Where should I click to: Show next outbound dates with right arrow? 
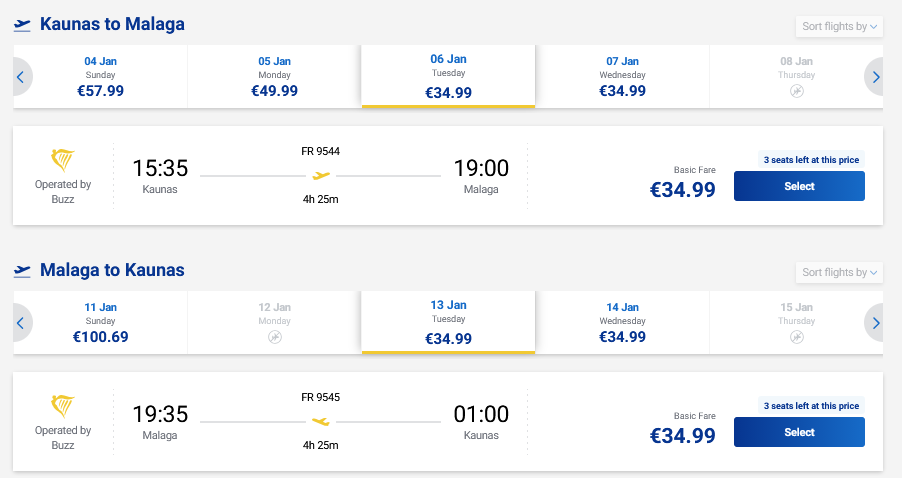[x=876, y=77]
